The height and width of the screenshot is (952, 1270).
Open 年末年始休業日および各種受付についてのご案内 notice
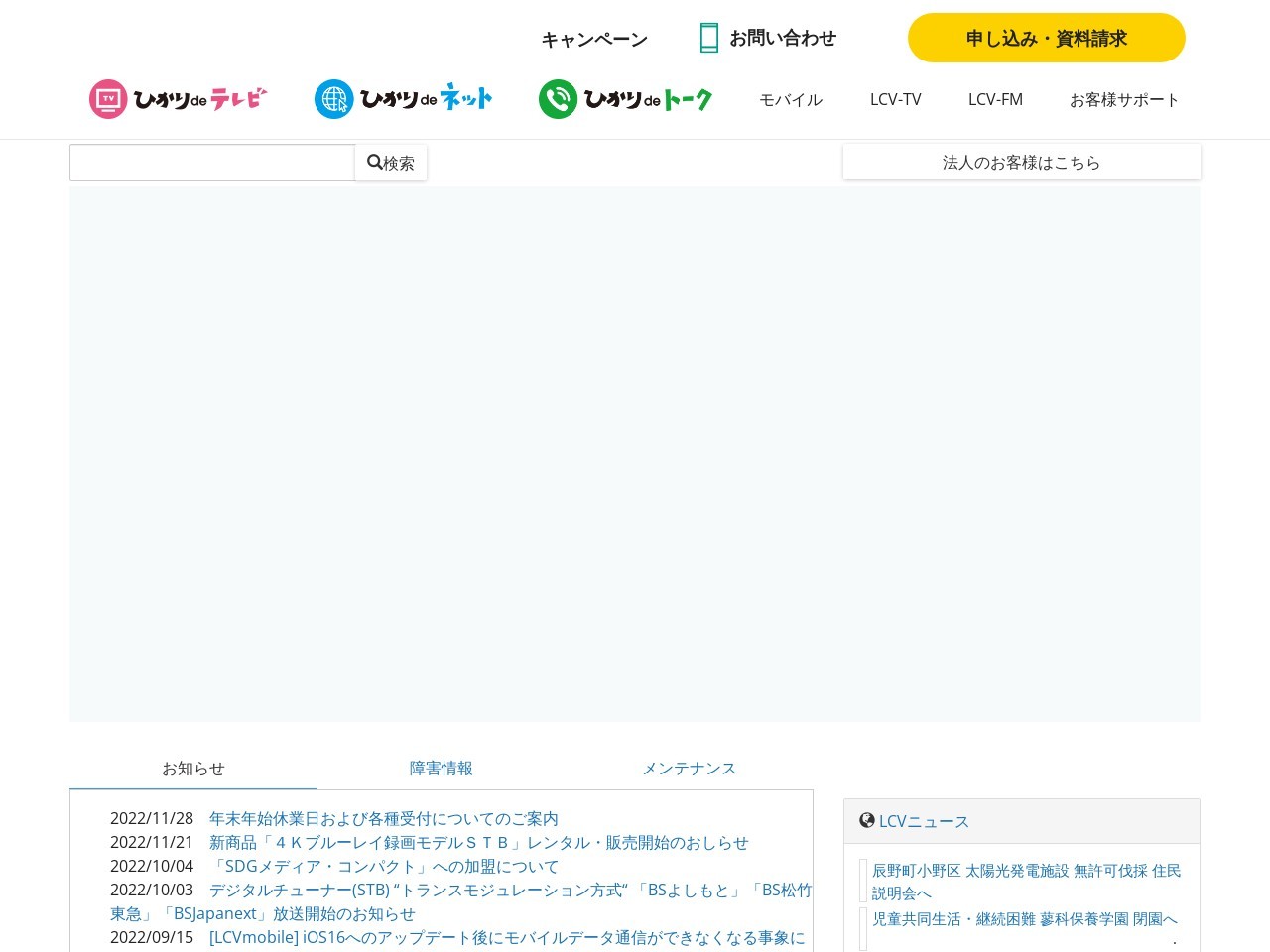(384, 819)
